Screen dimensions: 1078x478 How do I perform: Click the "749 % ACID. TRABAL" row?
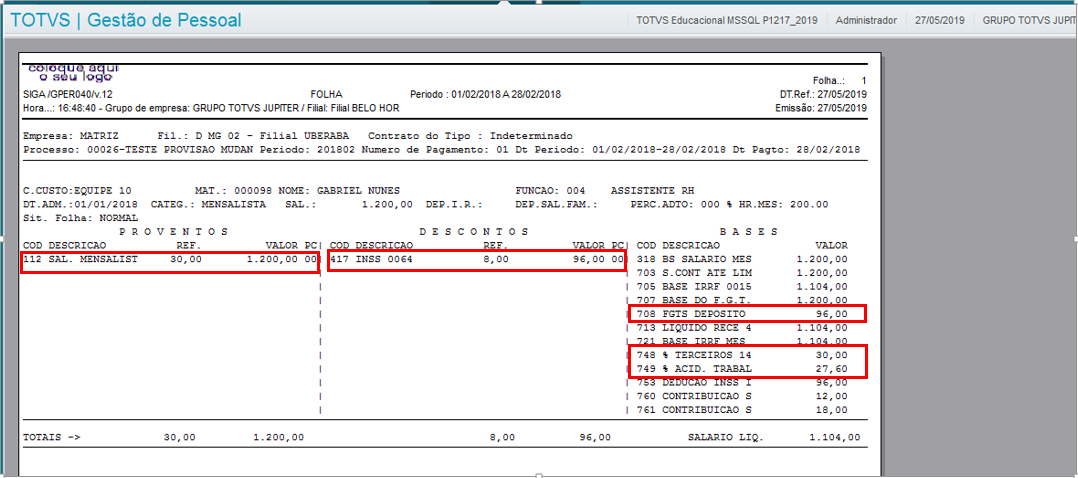(x=742, y=369)
